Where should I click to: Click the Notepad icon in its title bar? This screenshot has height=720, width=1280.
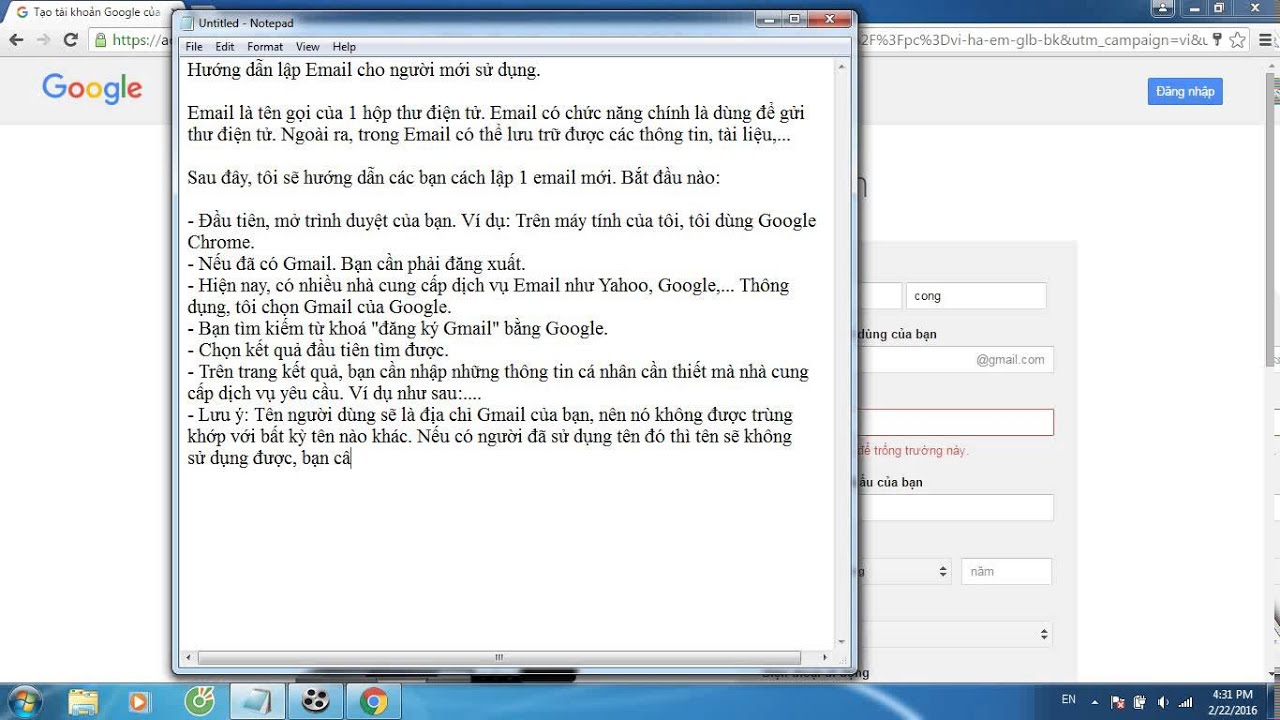[187, 22]
